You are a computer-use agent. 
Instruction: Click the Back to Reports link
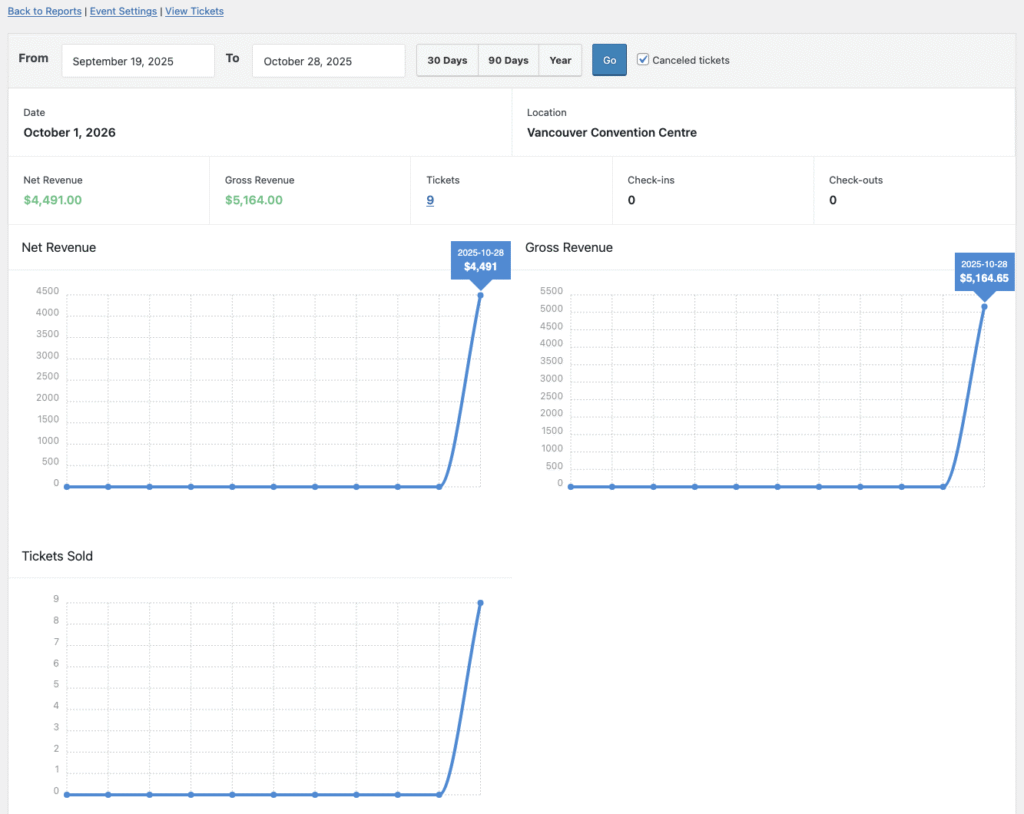click(x=44, y=11)
